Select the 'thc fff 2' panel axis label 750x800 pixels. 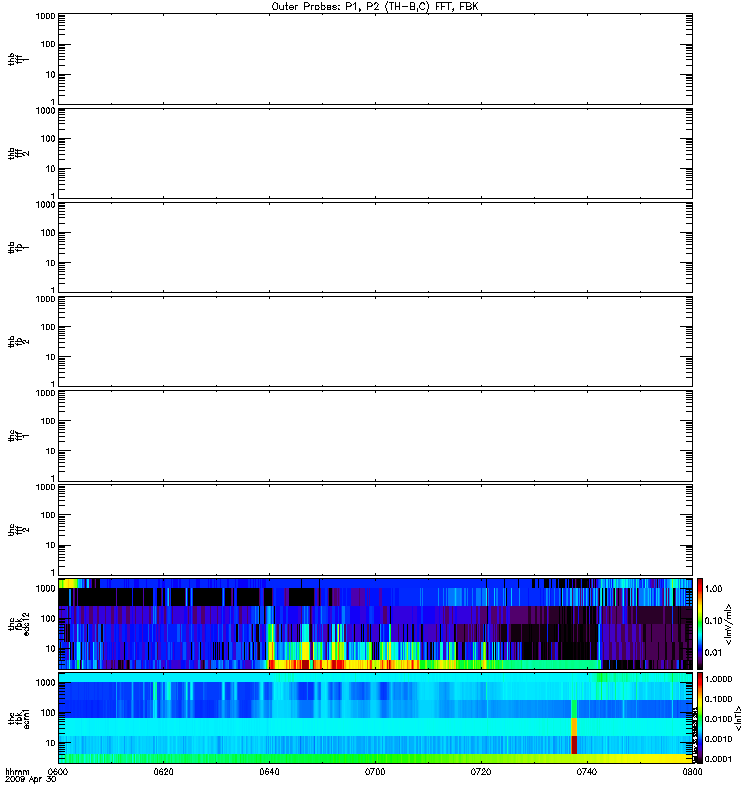pos(18,530)
